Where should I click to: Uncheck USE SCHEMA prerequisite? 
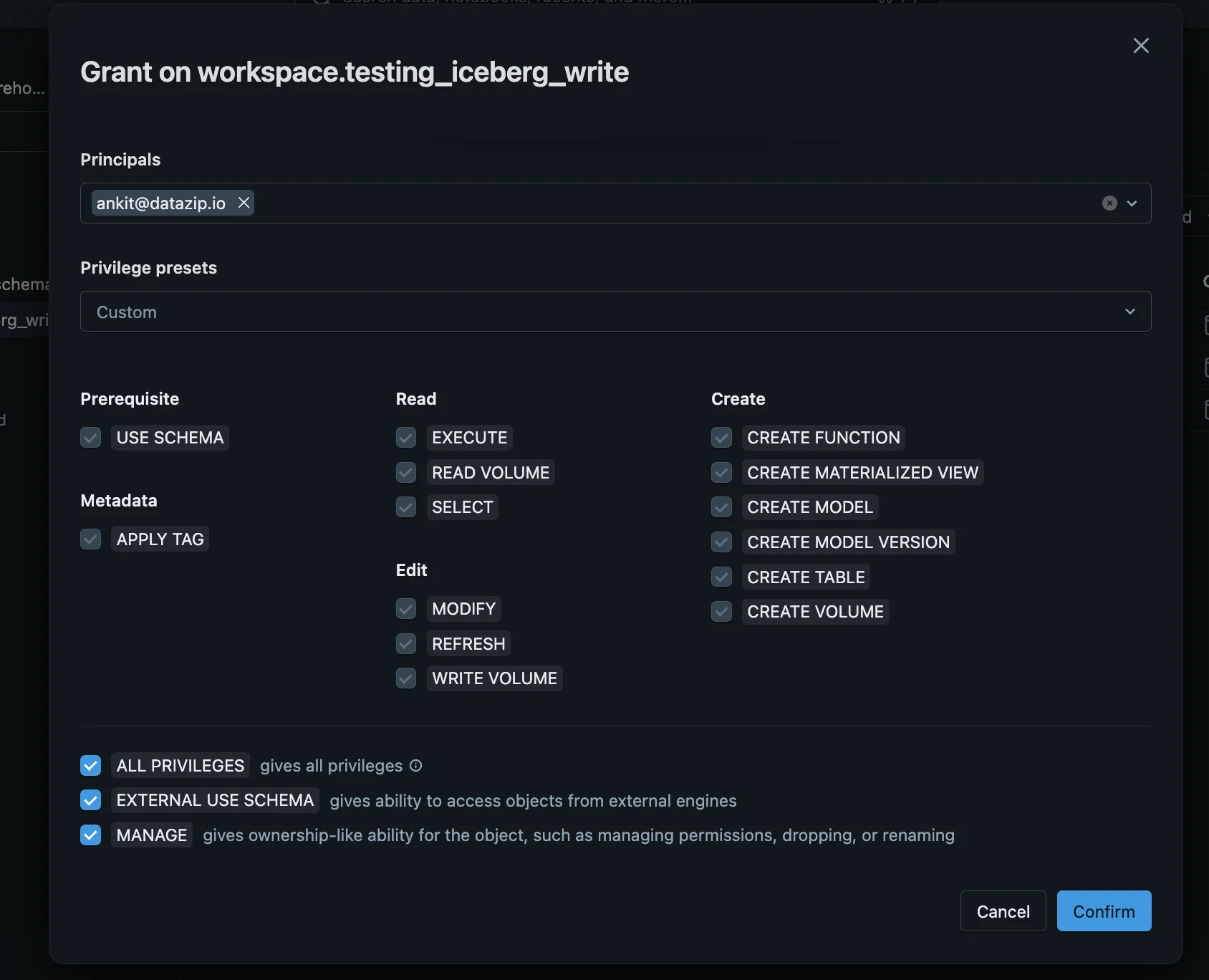(x=90, y=438)
